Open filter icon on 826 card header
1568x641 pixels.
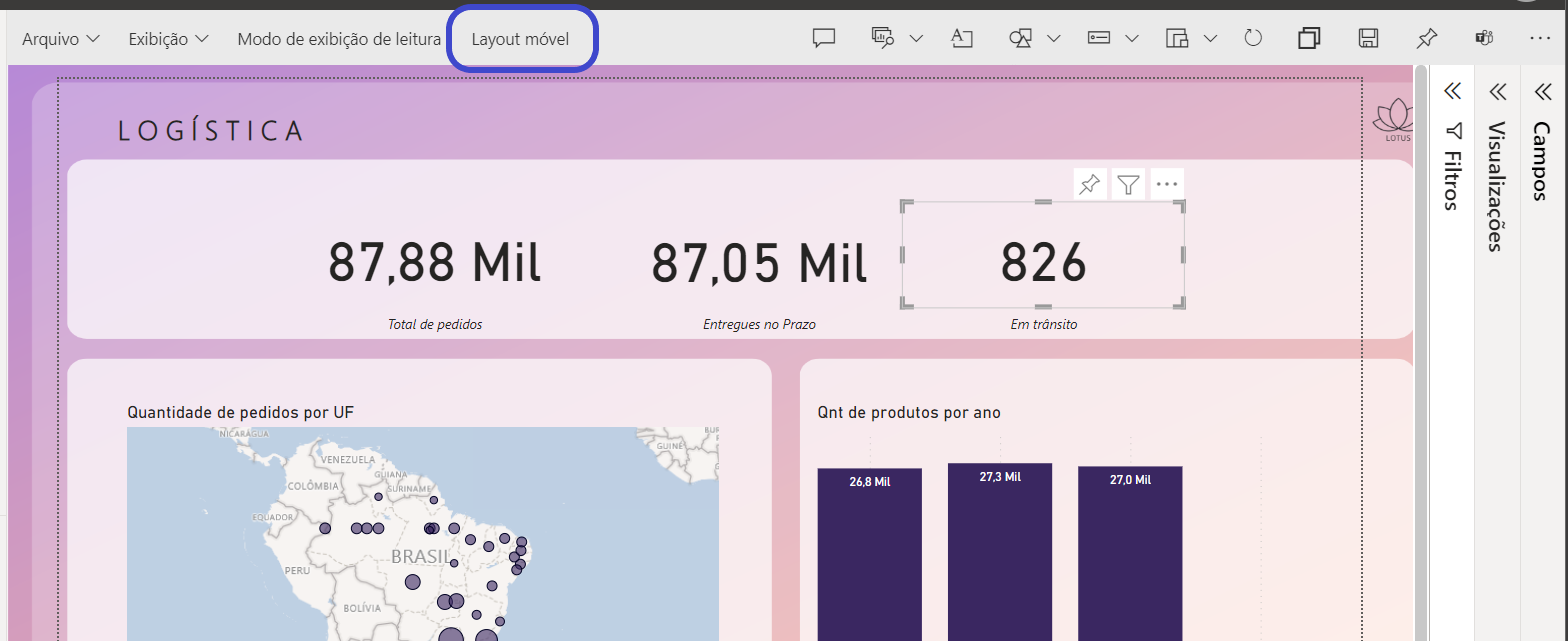[x=1129, y=184]
